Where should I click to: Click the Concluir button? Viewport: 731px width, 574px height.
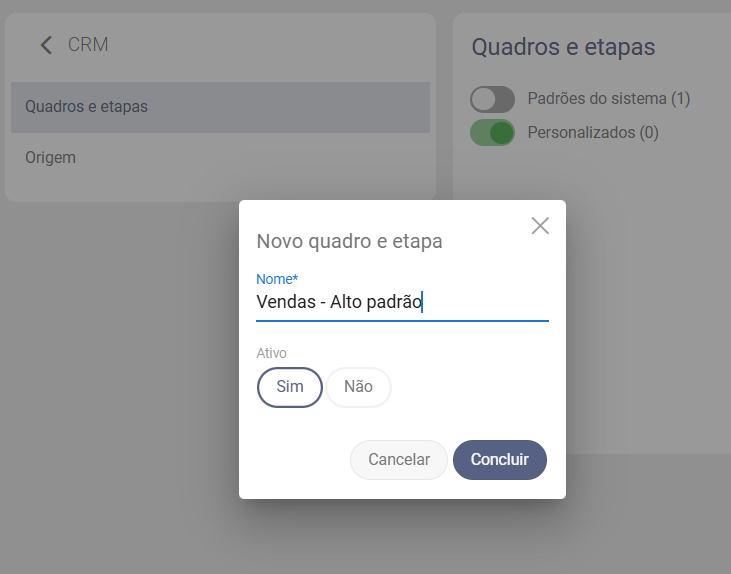[500, 460]
